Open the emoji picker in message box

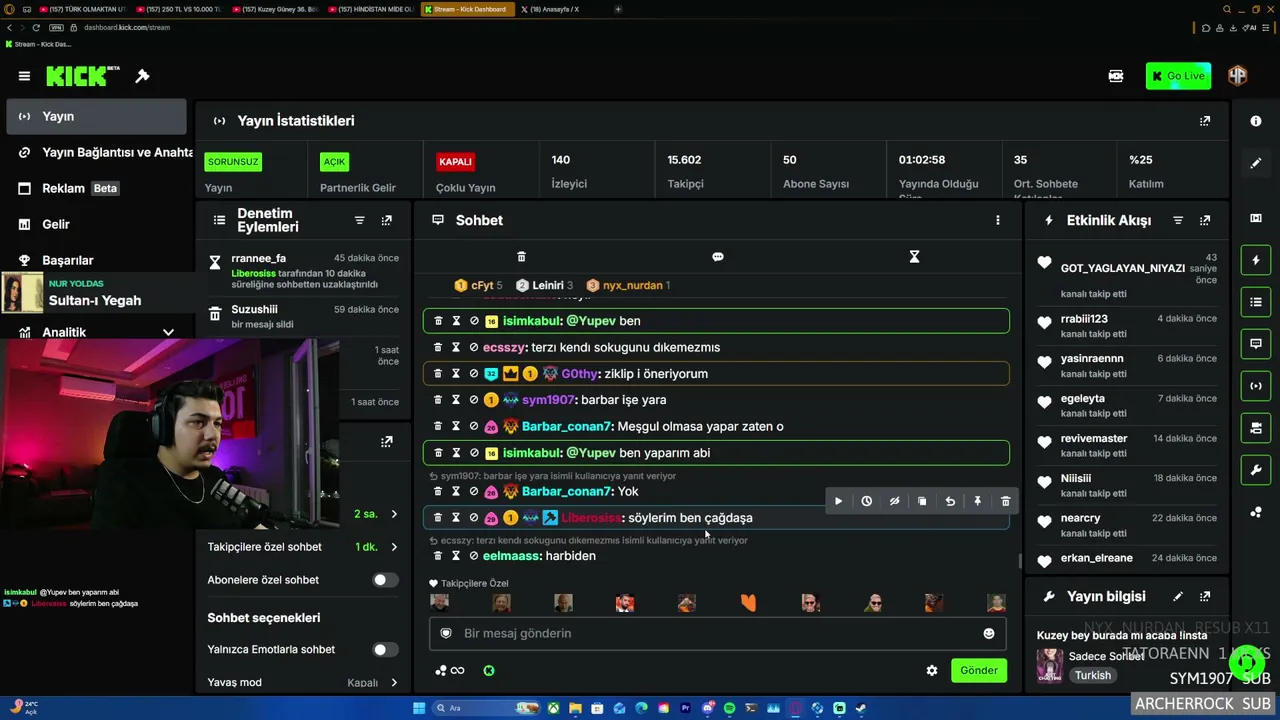click(989, 633)
